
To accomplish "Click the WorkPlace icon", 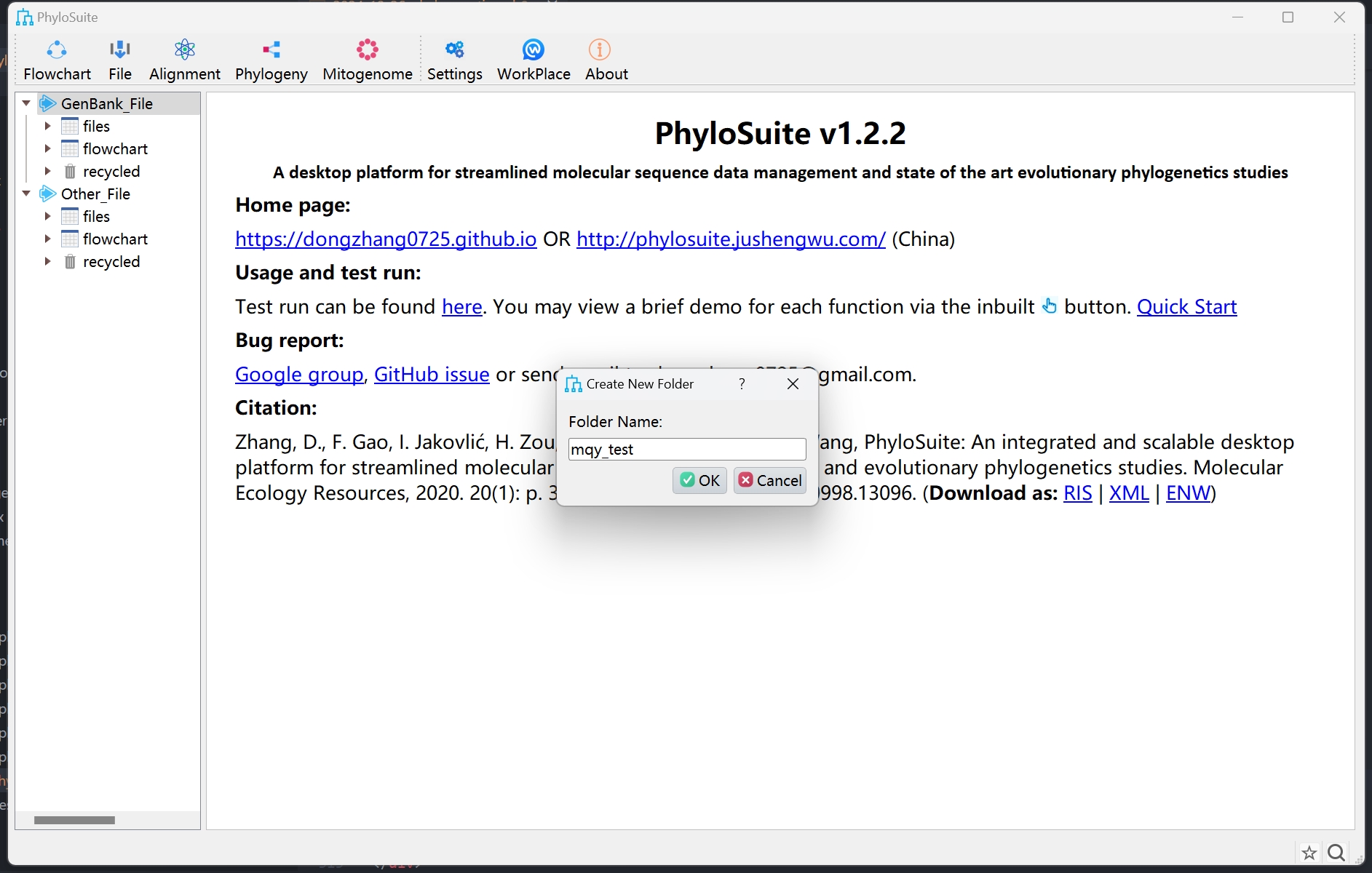I will click(x=534, y=50).
